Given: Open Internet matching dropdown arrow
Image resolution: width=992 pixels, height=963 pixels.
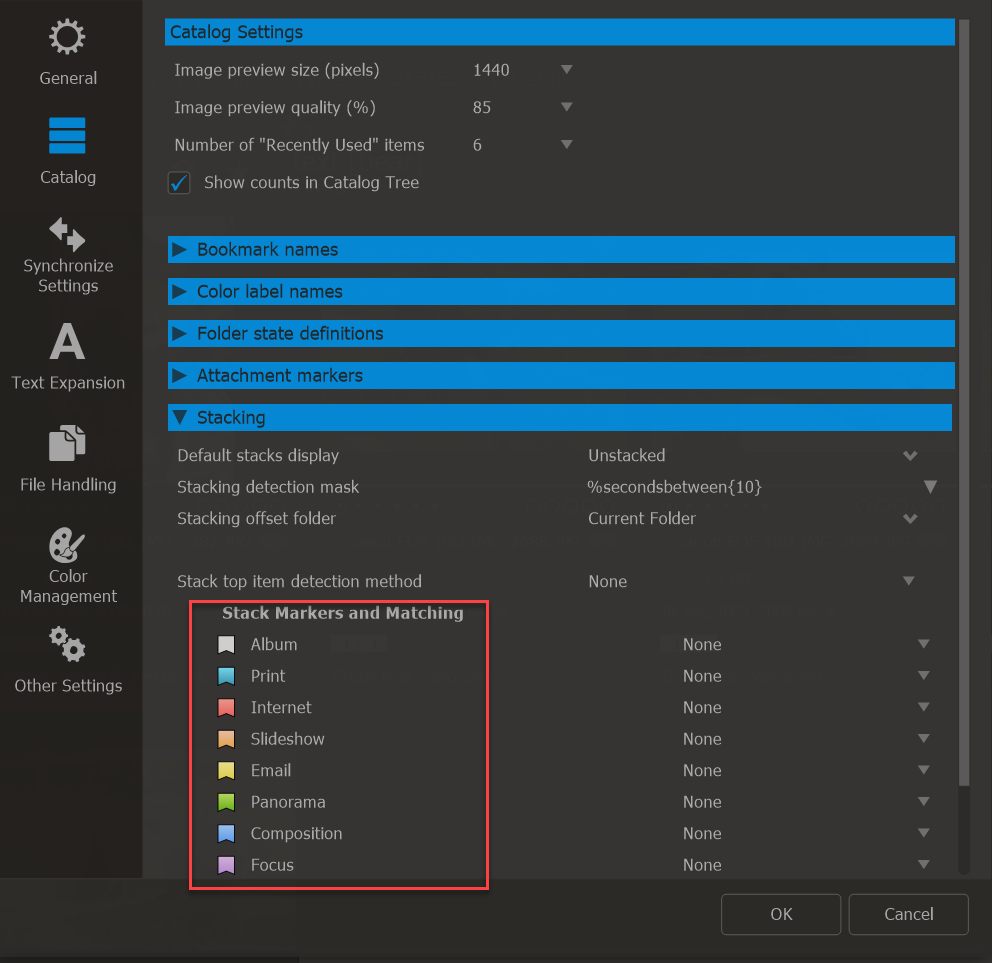Looking at the screenshot, I should coord(924,707).
